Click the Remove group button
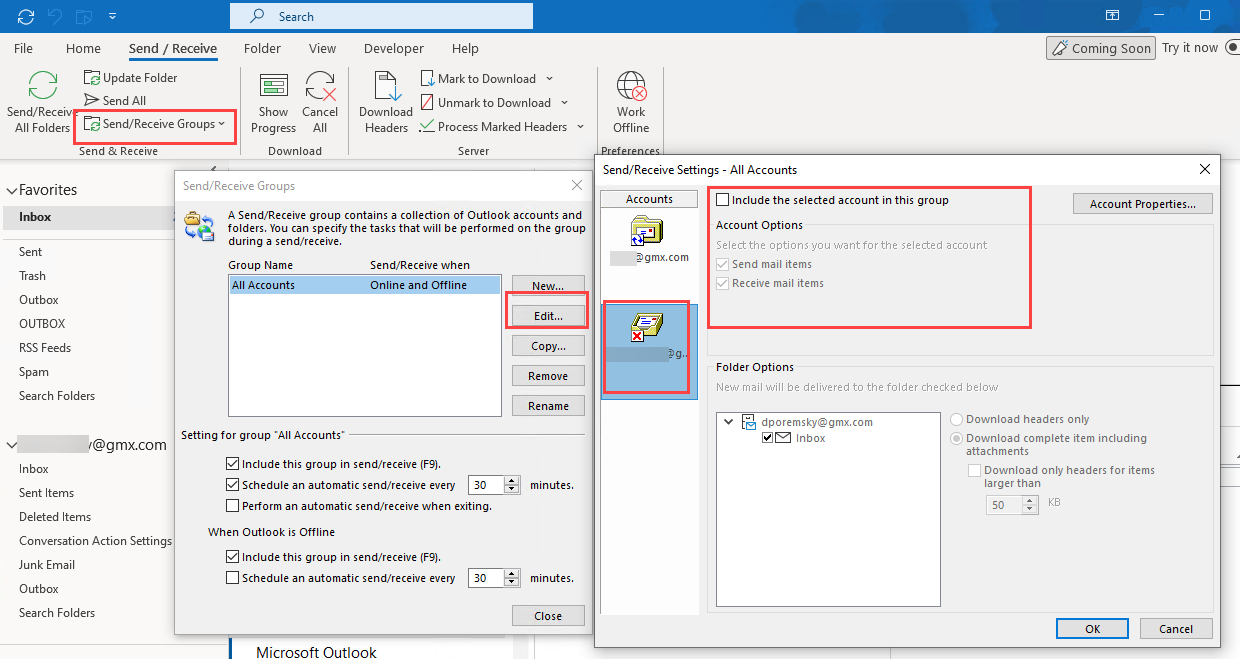The width and height of the screenshot is (1240, 659). [x=548, y=376]
